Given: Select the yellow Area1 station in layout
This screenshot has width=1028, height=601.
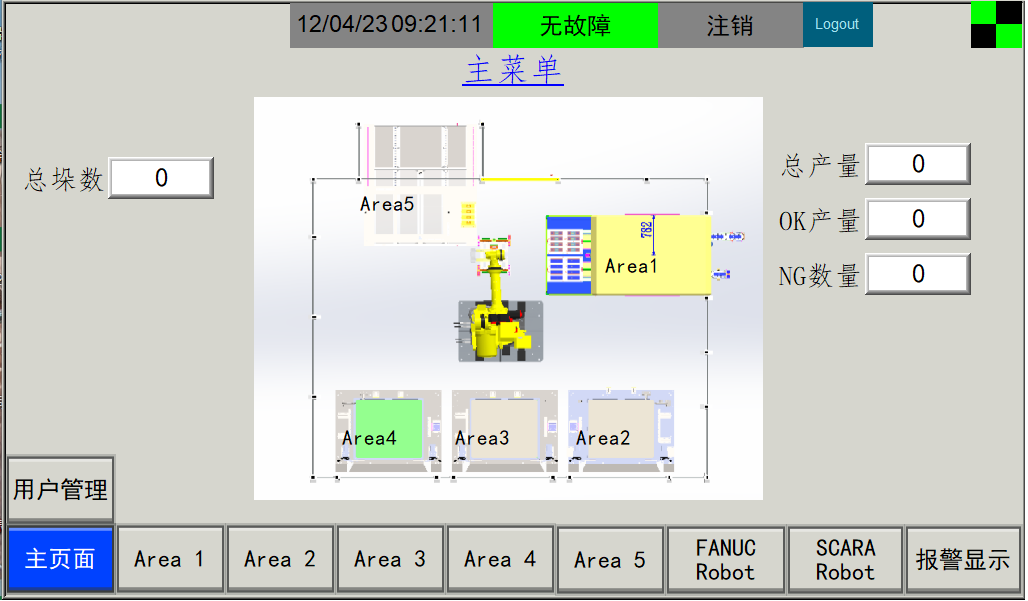Looking at the screenshot, I should click(x=653, y=256).
